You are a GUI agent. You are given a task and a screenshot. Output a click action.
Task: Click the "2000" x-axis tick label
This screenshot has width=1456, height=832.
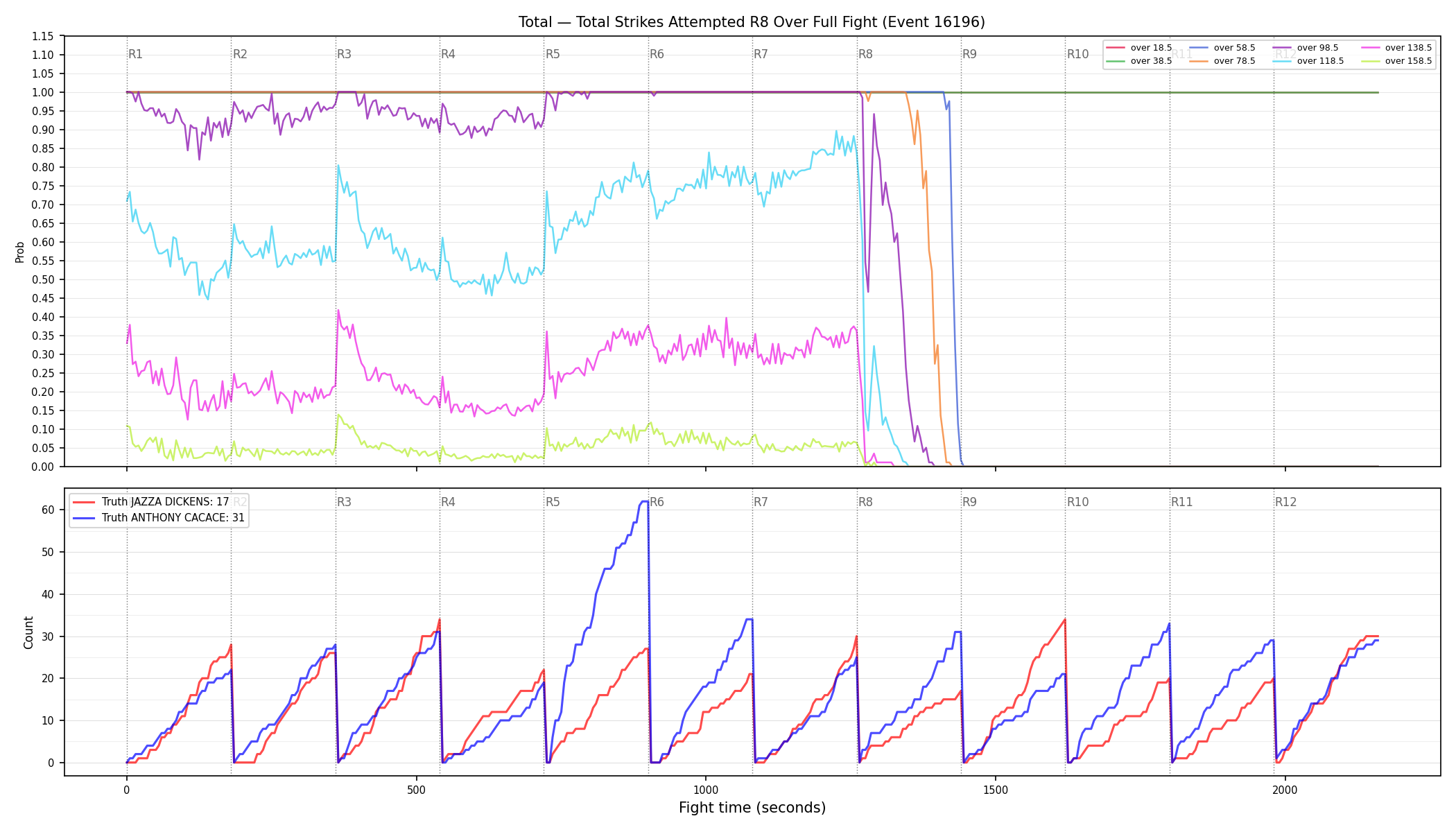coord(1285,790)
